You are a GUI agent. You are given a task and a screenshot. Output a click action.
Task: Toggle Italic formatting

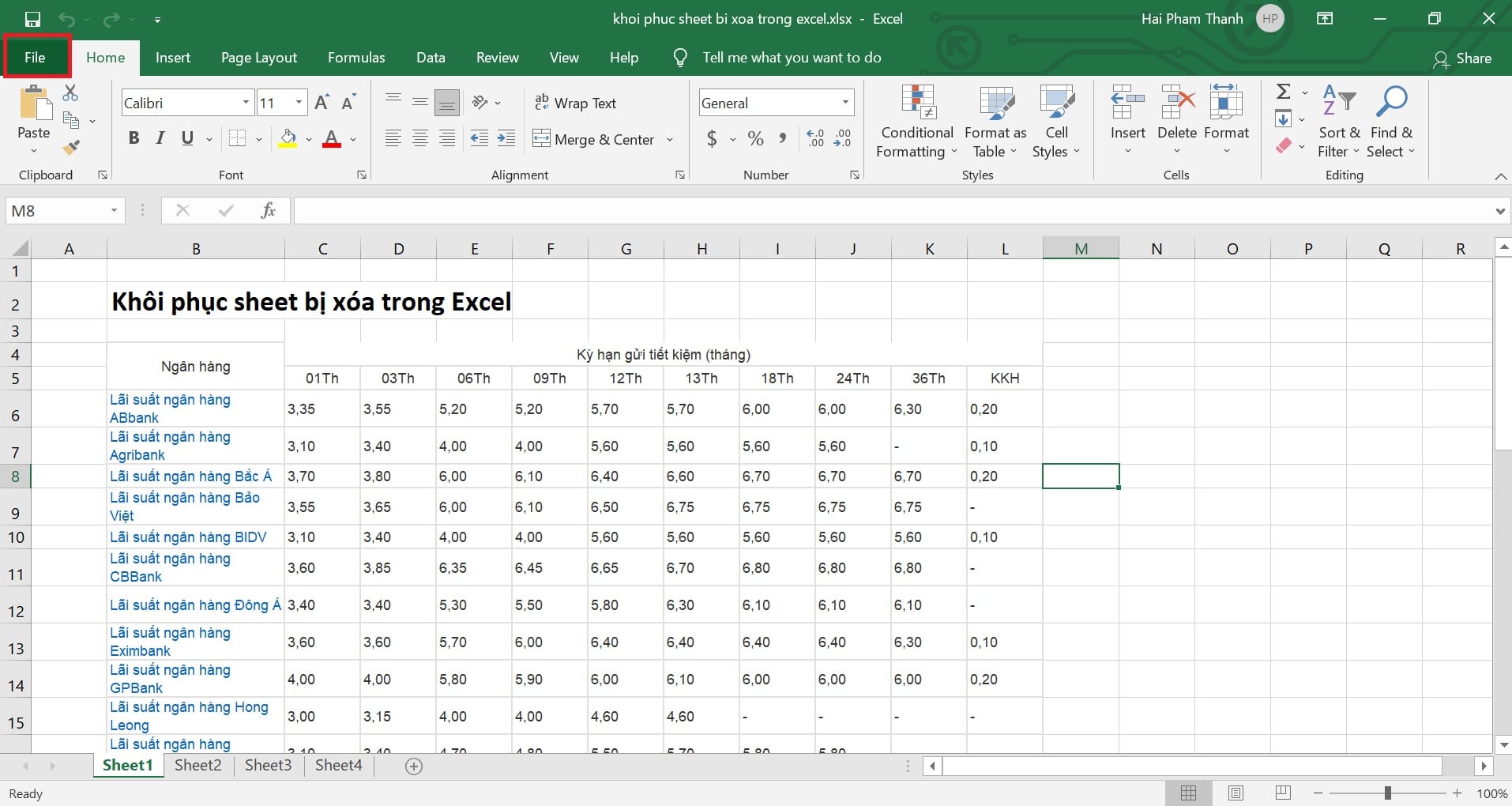pyautogui.click(x=160, y=139)
